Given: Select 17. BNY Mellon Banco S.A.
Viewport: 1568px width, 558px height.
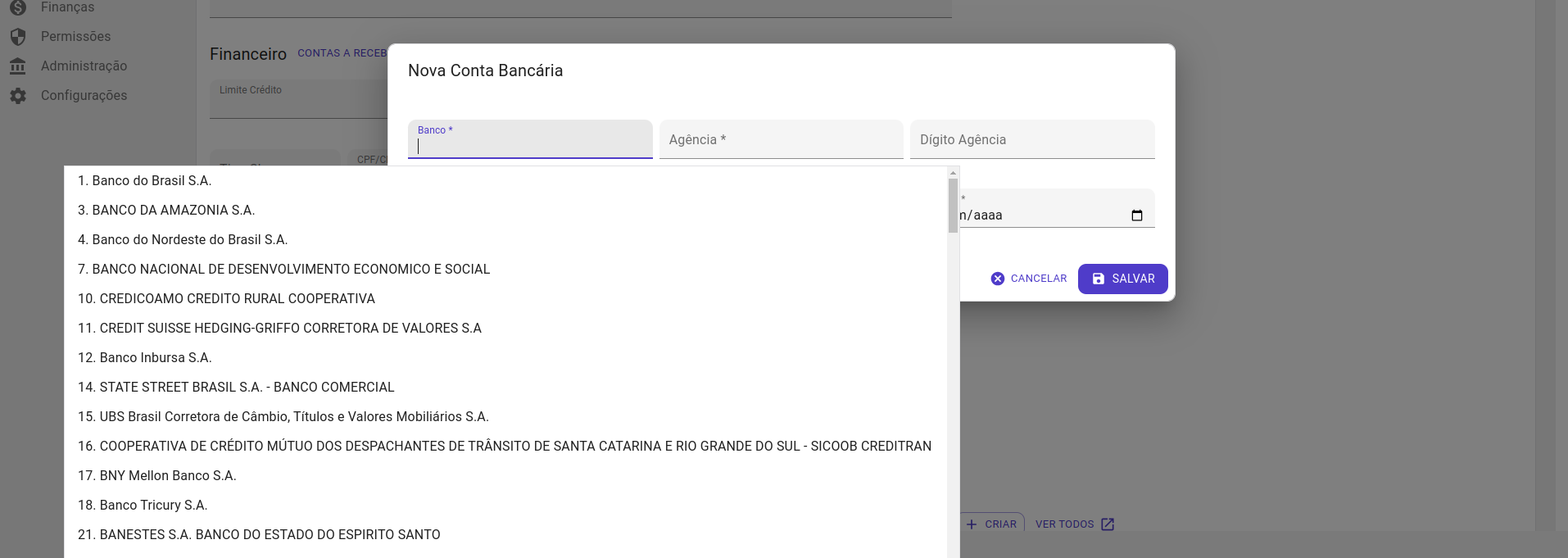Looking at the screenshot, I should pyautogui.click(x=505, y=475).
